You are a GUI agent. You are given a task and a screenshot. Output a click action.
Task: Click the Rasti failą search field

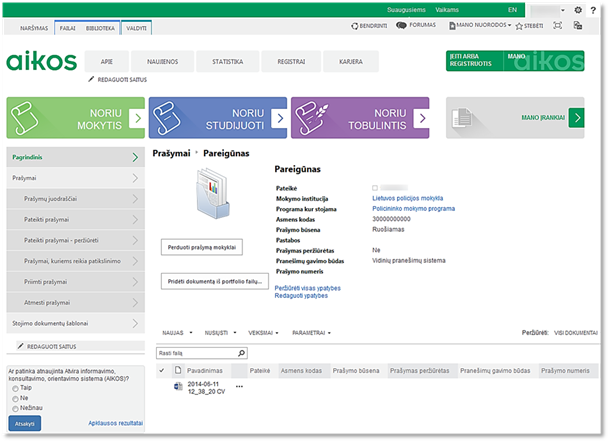[202, 353]
